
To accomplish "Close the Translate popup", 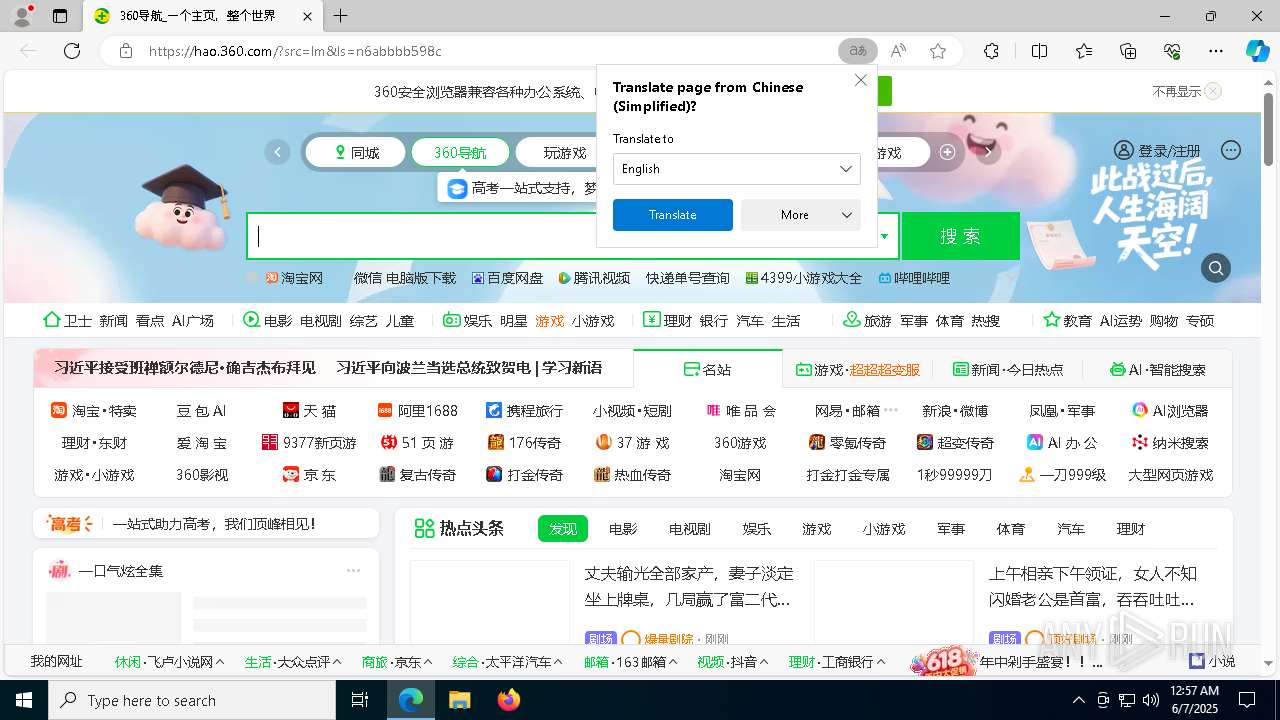I will coord(860,80).
